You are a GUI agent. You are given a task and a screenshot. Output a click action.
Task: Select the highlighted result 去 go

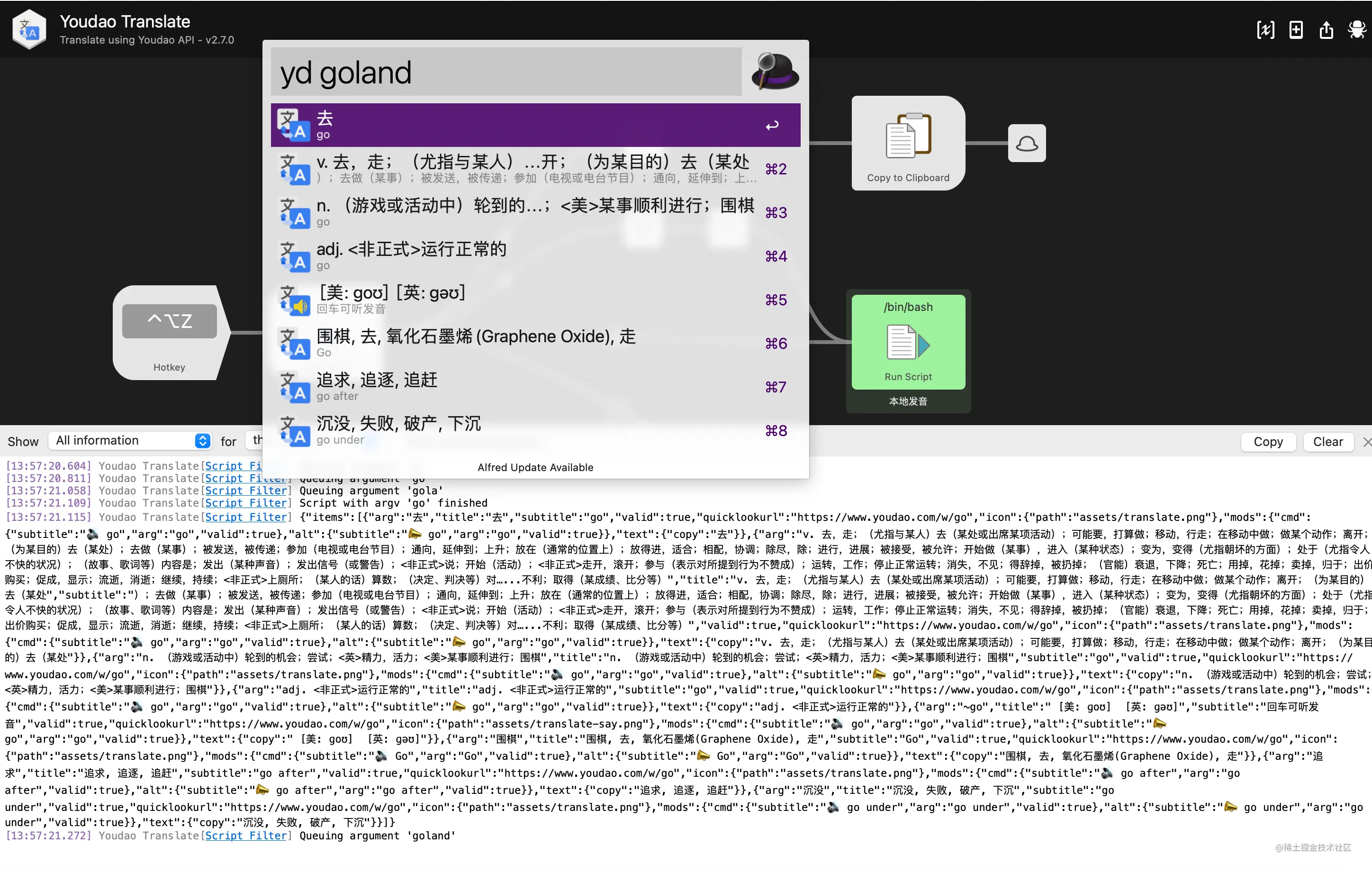click(x=535, y=125)
